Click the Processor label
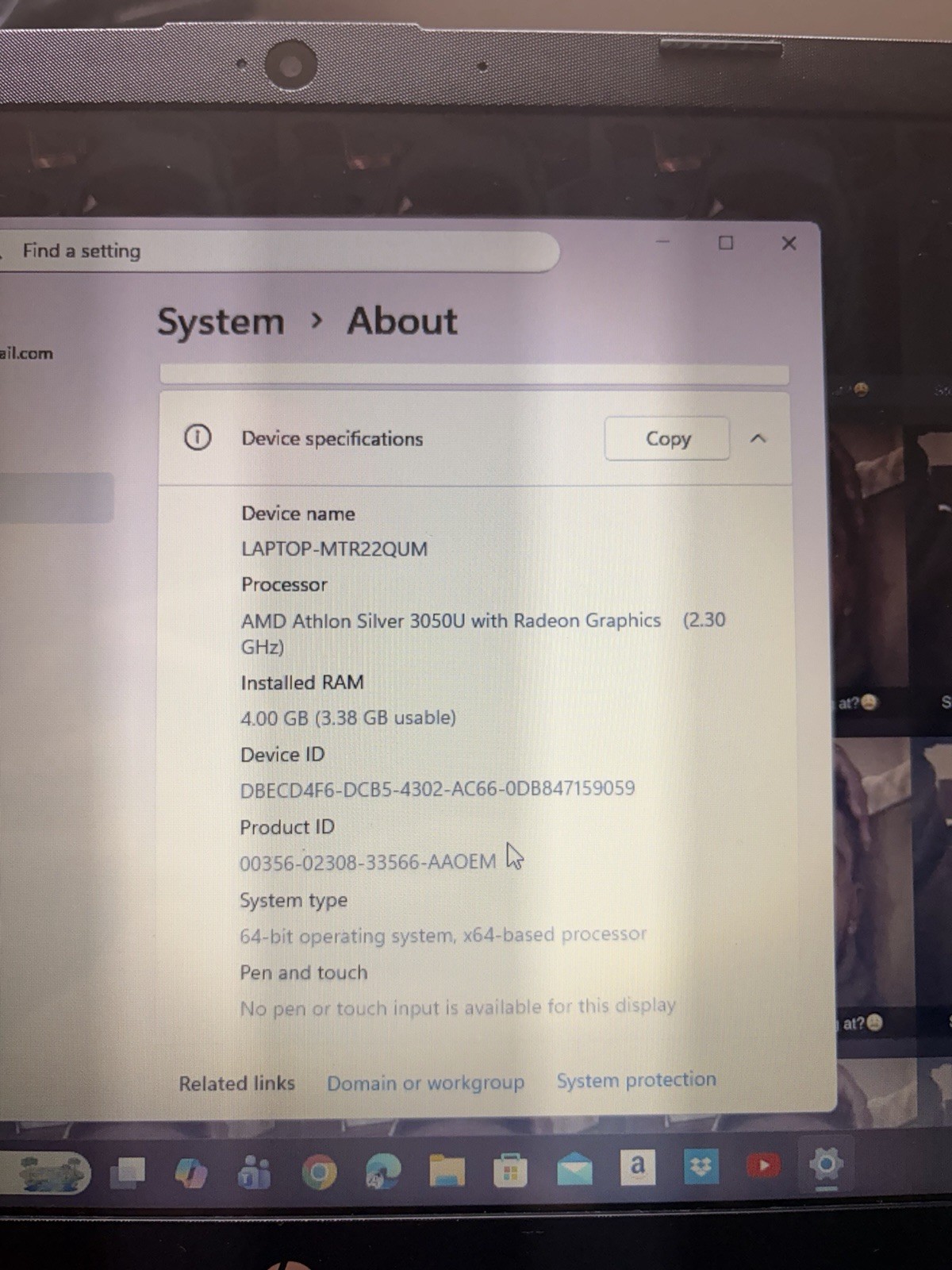The image size is (952, 1270). tap(284, 584)
